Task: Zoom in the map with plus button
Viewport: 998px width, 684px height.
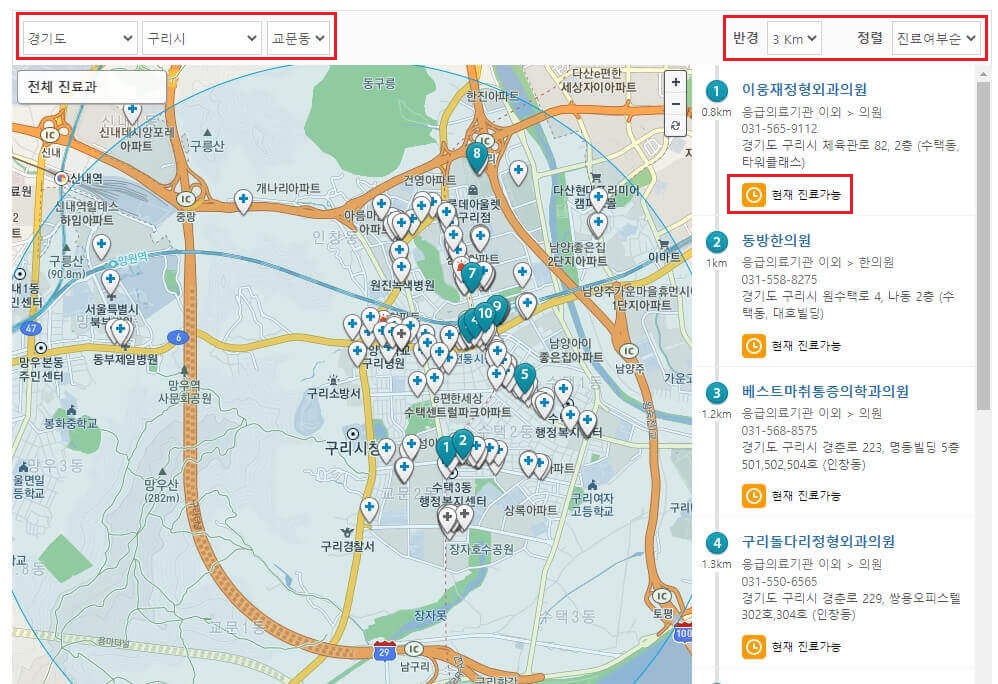Action: pos(675,81)
